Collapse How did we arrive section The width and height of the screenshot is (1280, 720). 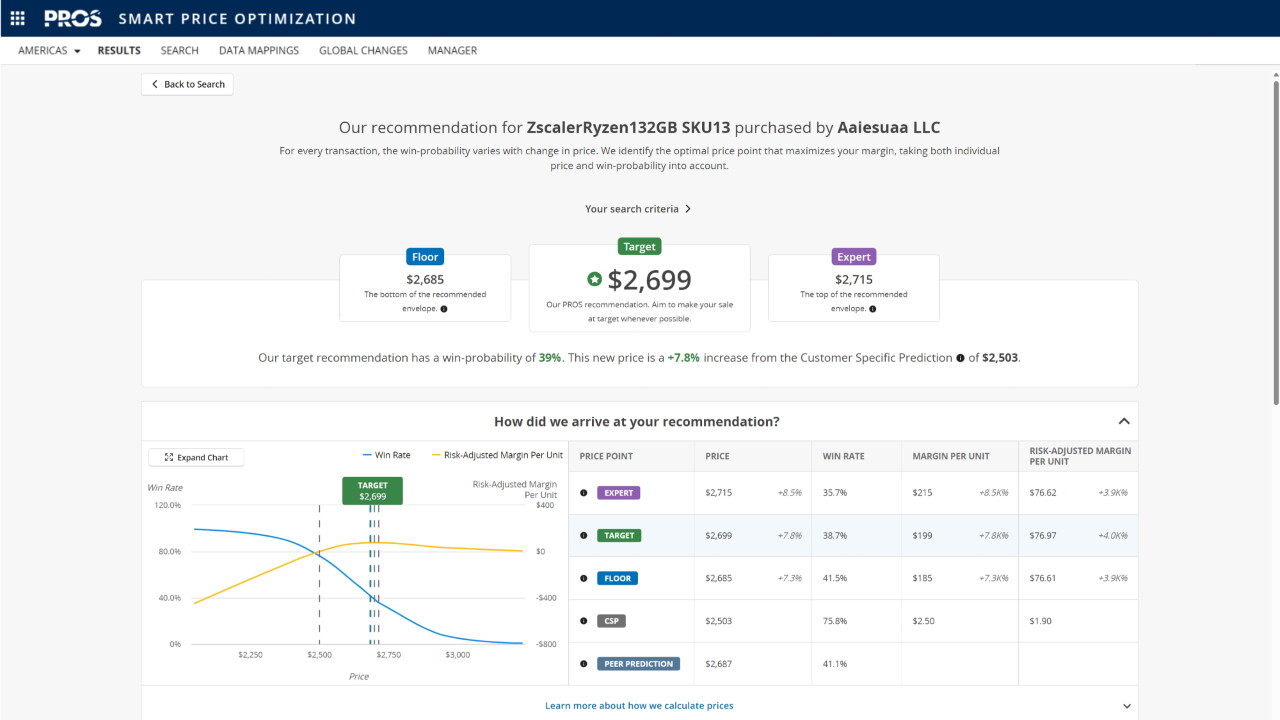click(1124, 422)
